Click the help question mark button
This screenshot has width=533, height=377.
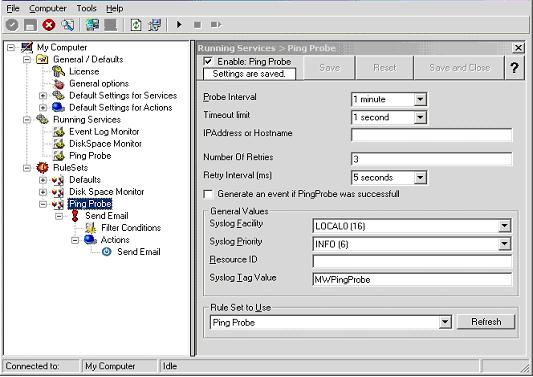point(514,68)
